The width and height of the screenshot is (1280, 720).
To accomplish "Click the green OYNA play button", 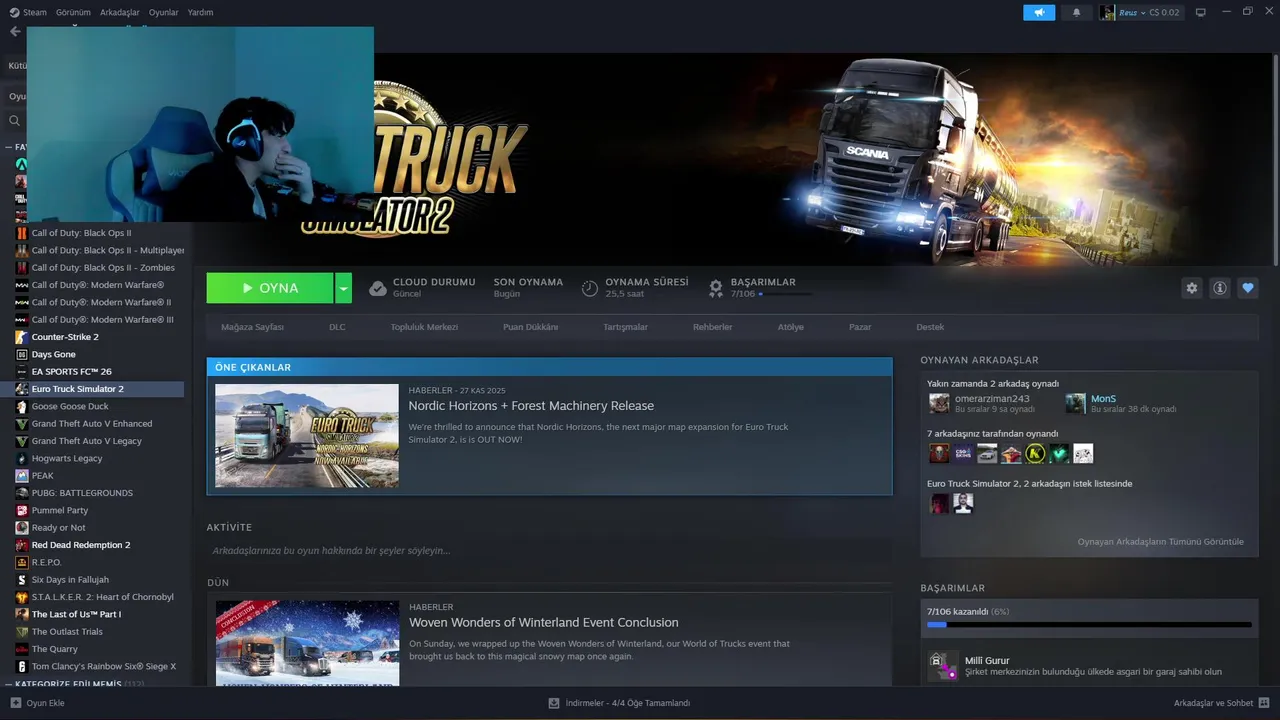I will [x=270, y=288].
